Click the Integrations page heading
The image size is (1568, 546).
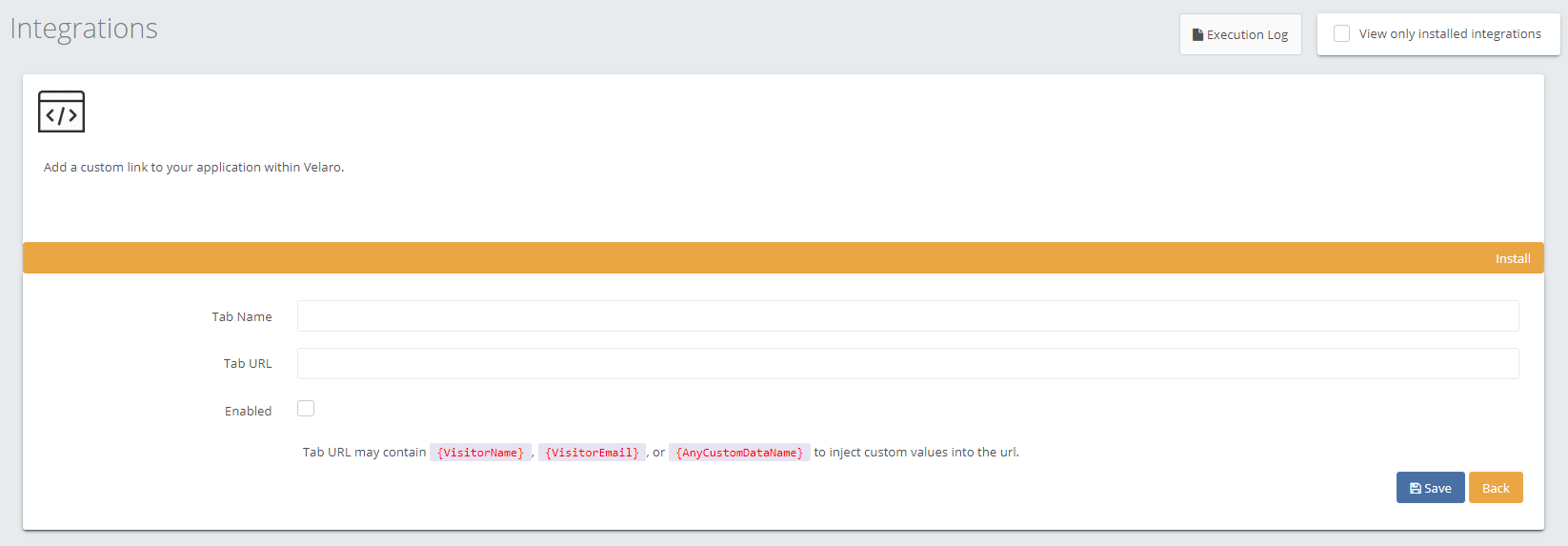pos(84,29)
